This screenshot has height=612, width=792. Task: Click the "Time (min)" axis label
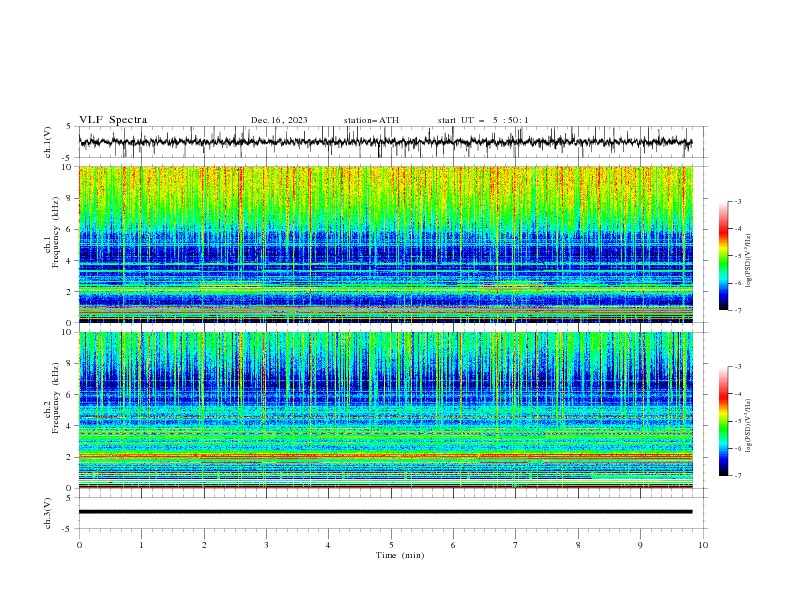click(400, 555)
